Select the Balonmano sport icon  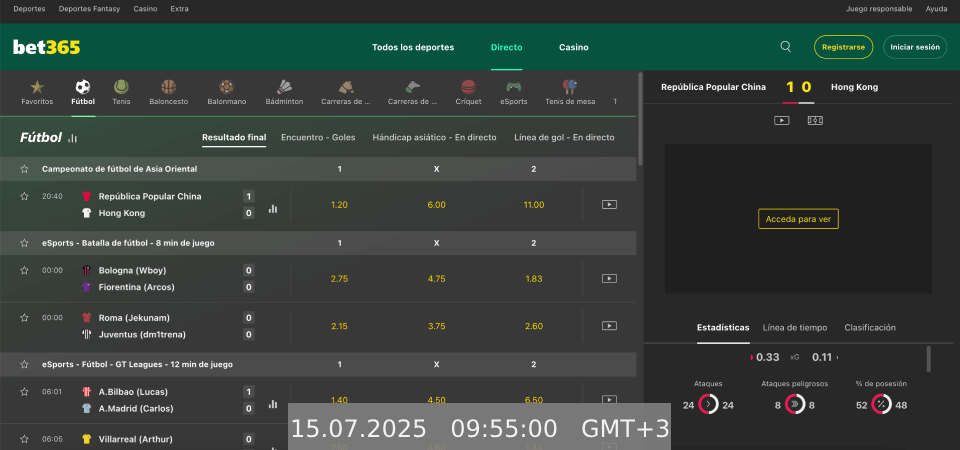point(227,87)
